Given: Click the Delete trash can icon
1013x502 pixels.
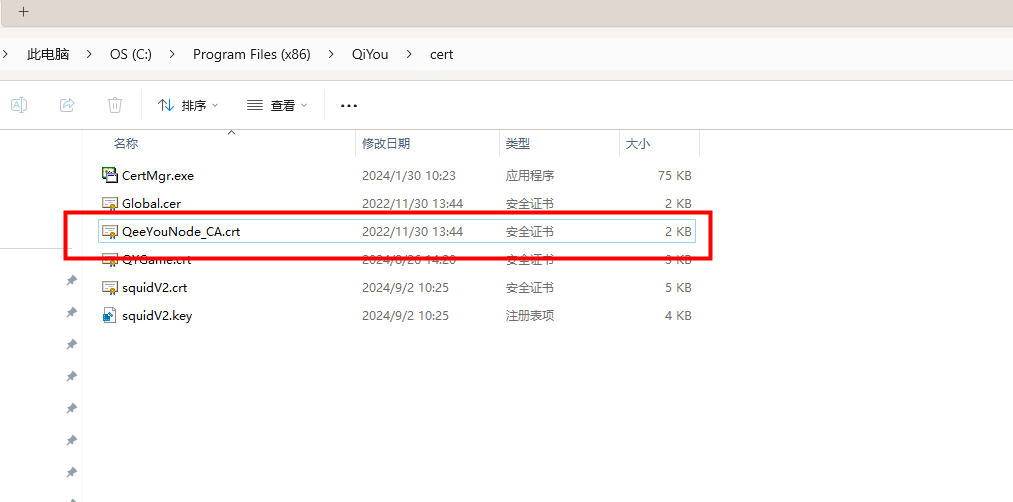Looking at the screenshot, I should [115, 105].
